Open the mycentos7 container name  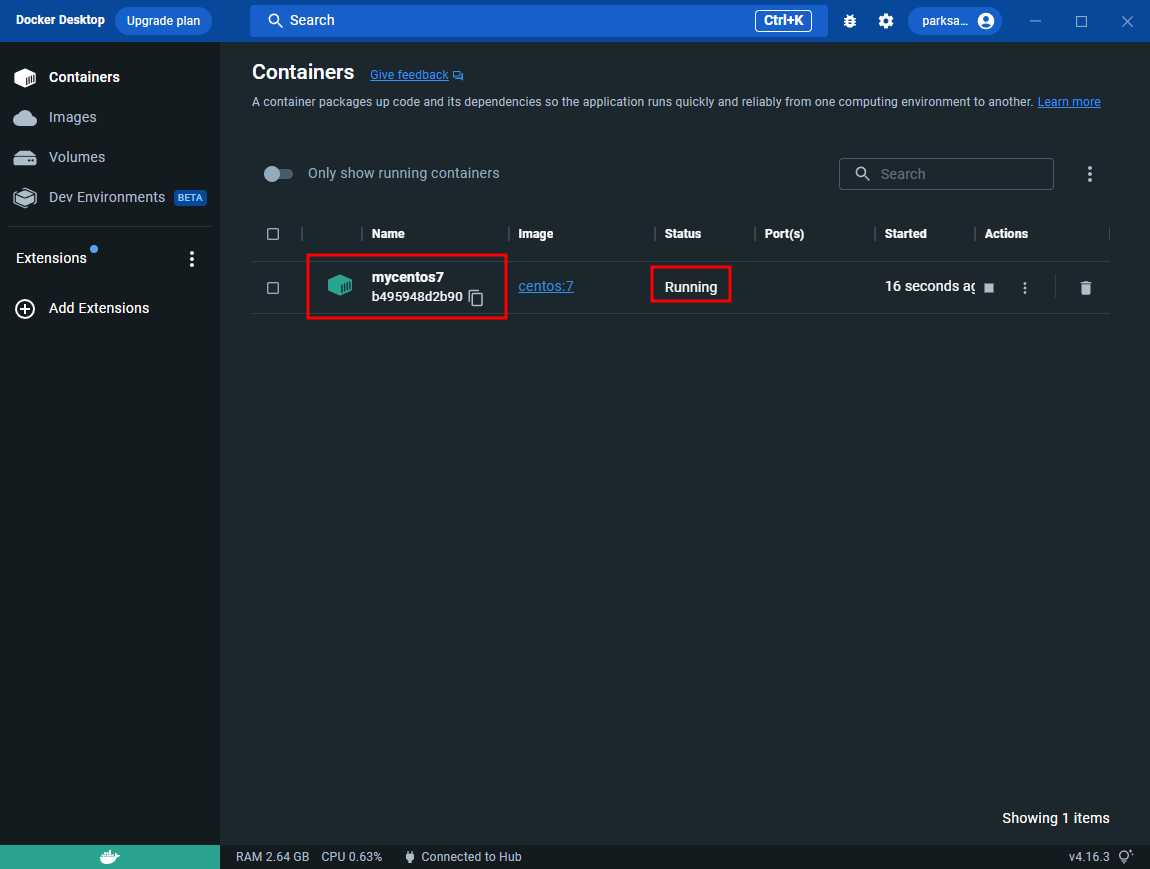[x=408, y=277]
